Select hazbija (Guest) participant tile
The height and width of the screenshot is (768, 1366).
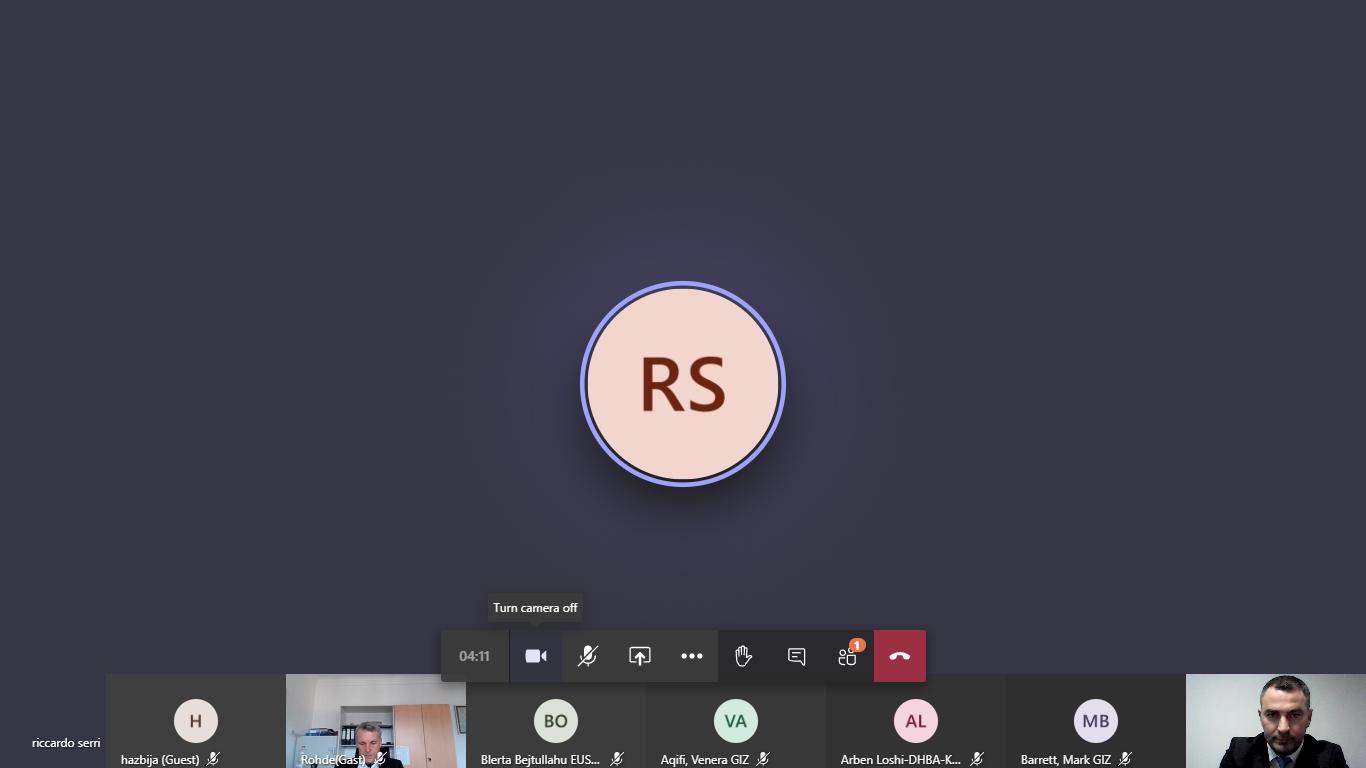pyautogui.click(x=196, y=721)
